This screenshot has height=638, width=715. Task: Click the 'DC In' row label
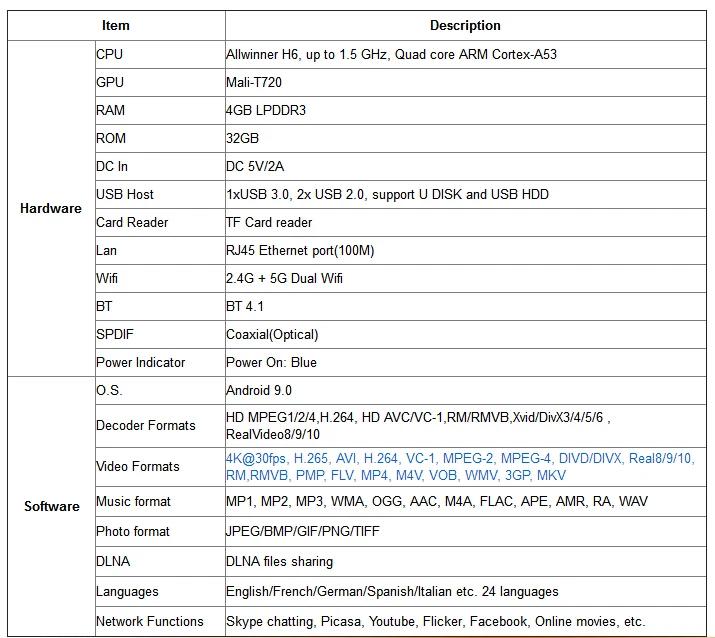pos(112,166)
